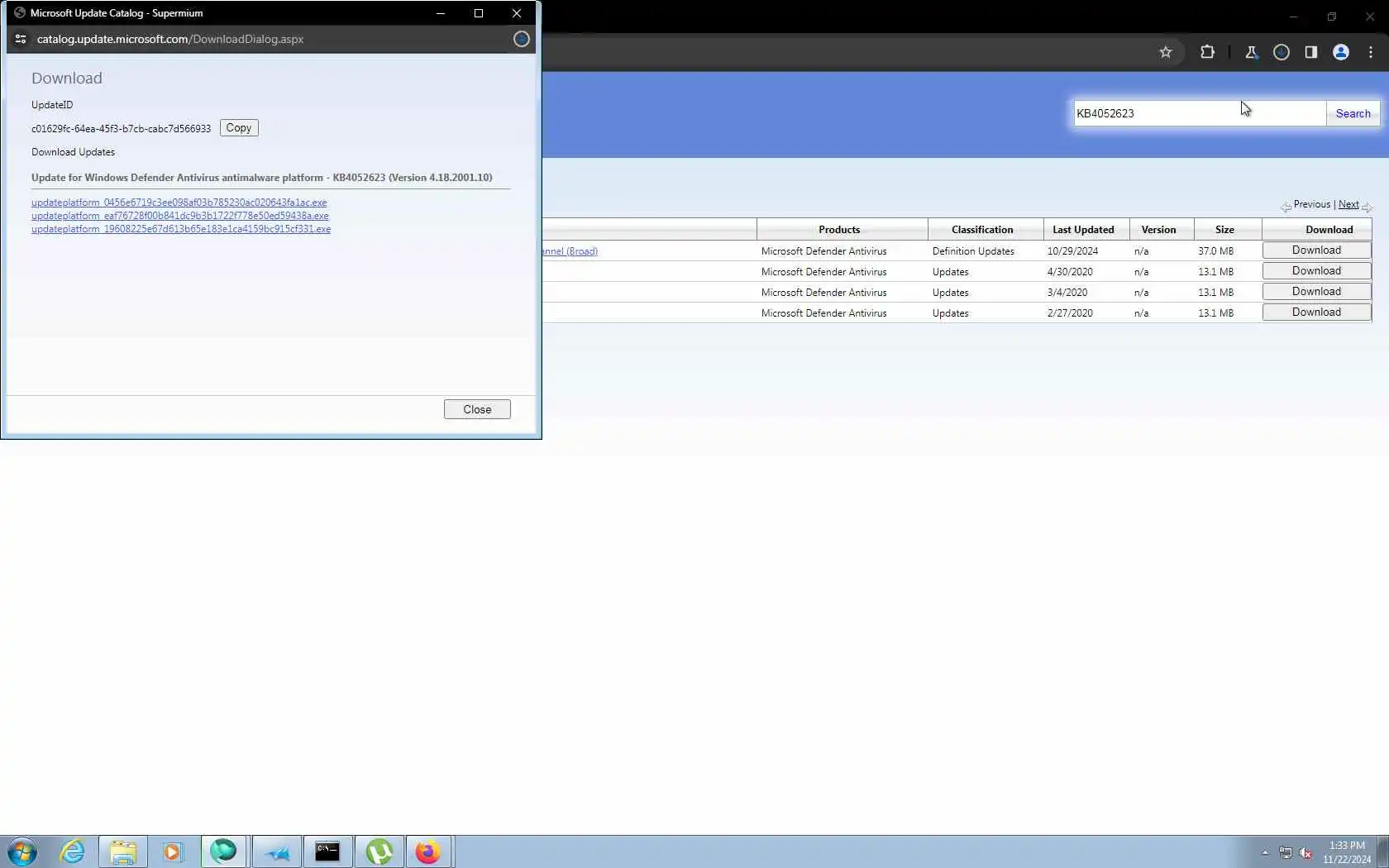
Task: Open site information icon in popup address bar
Action: pos(21,39)
